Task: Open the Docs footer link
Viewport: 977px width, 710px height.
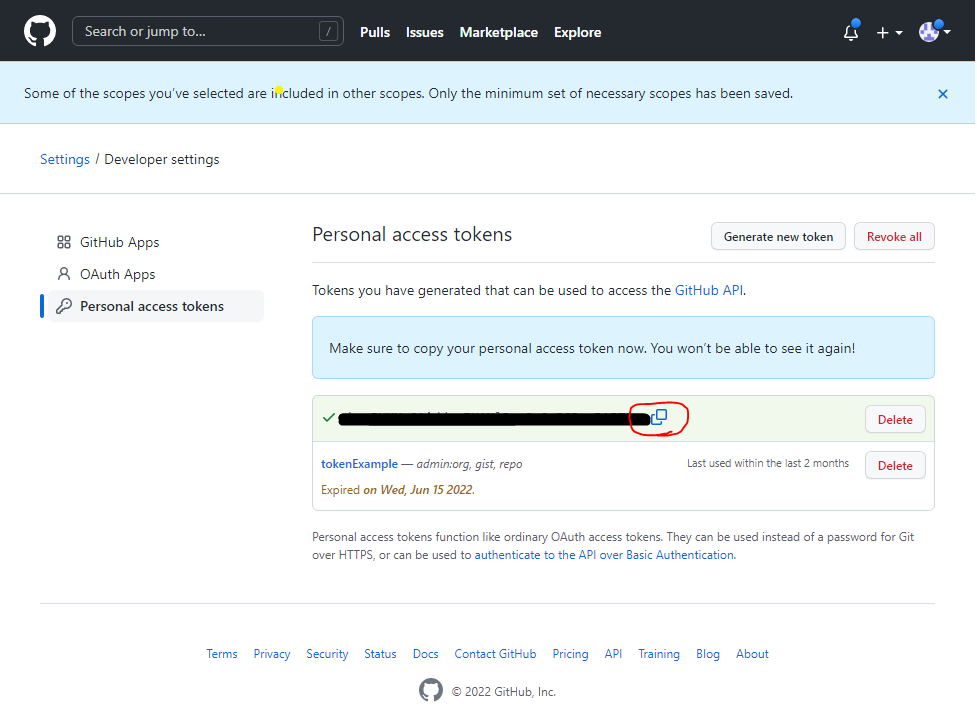Action: click(426, 654)
